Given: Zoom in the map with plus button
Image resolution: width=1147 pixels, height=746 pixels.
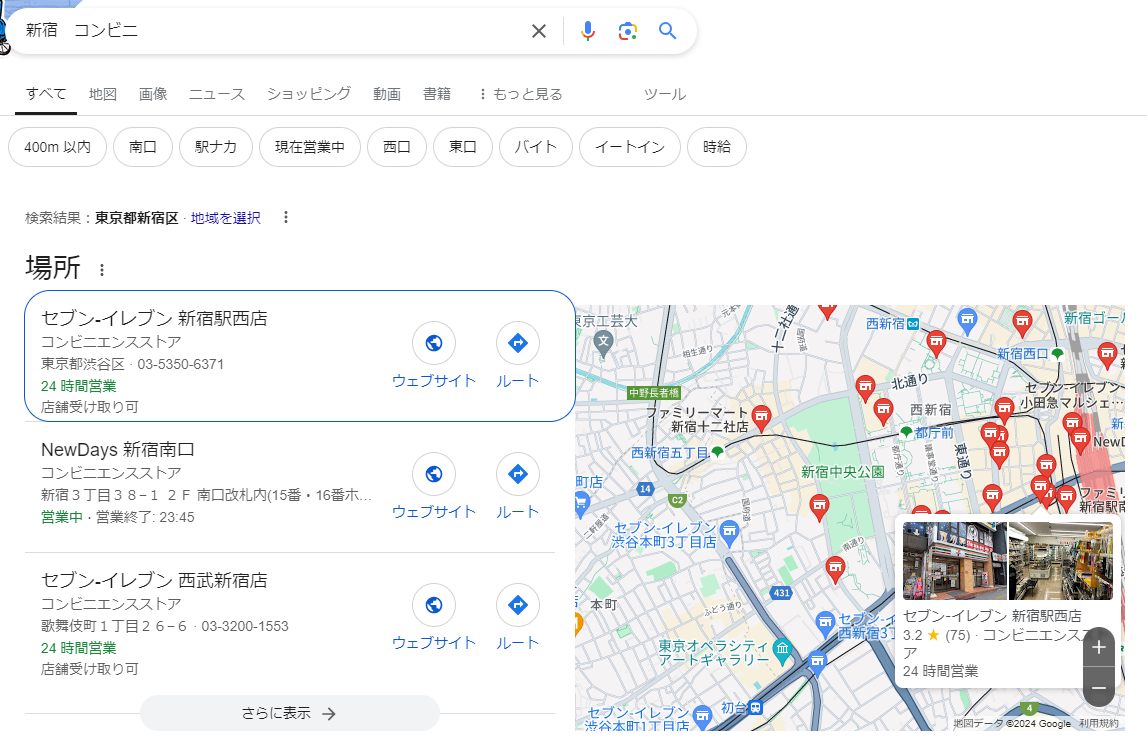Looking at the screenshot, I should [x=1099, y=647].
